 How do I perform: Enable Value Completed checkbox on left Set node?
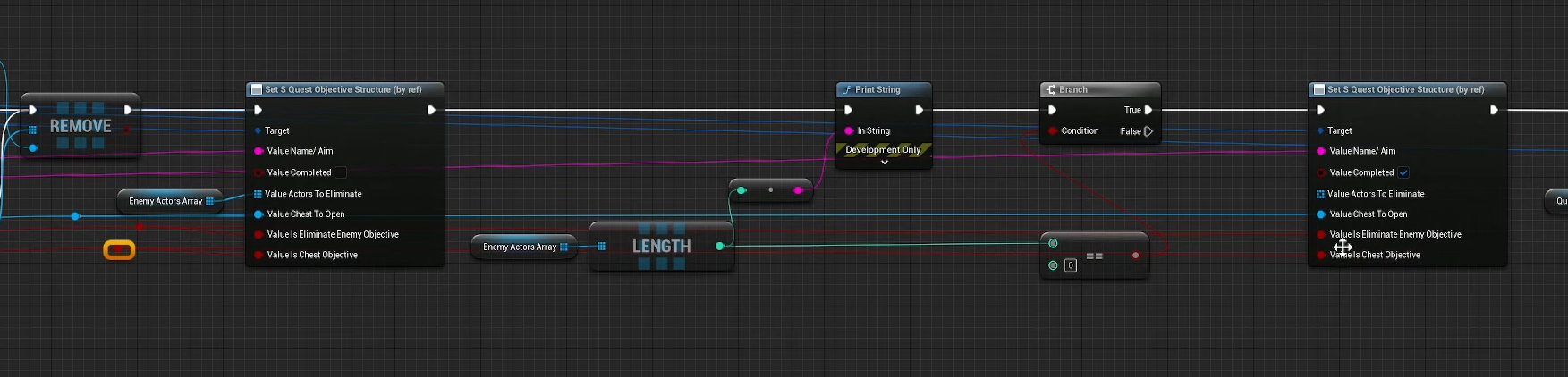coord(341,172)
